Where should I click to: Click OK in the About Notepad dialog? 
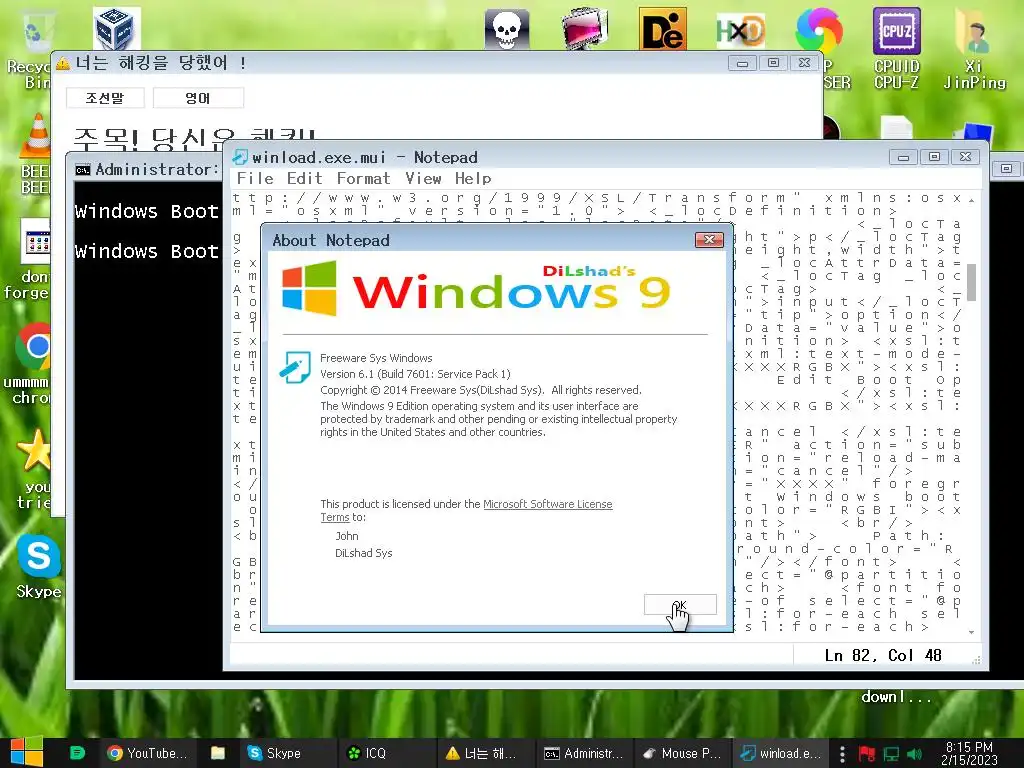click(x=680, y=605)
